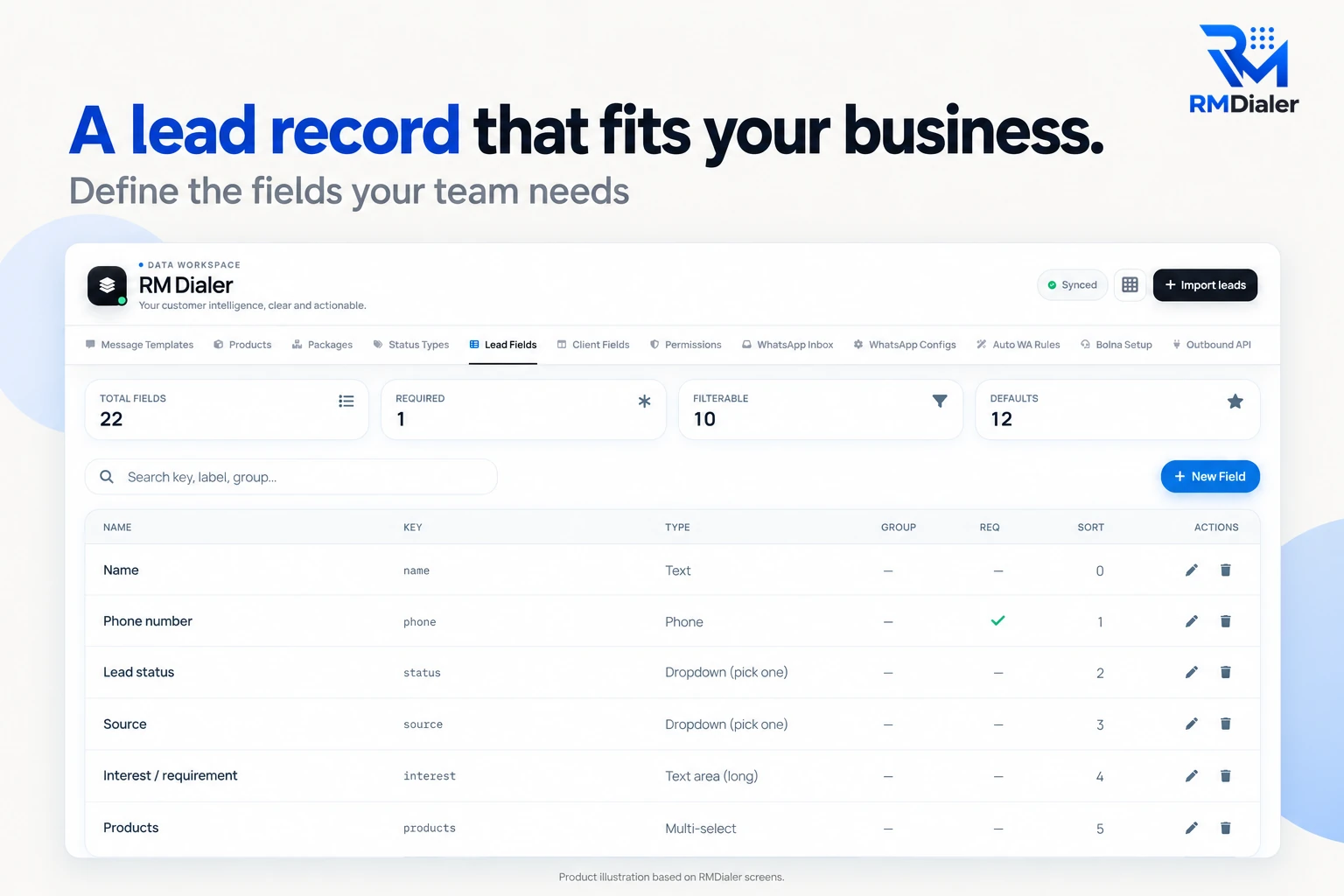This screenshot has height=896, width=1344.
Task: Select the "interest" key cell
Action: click(x=430, y=776)
